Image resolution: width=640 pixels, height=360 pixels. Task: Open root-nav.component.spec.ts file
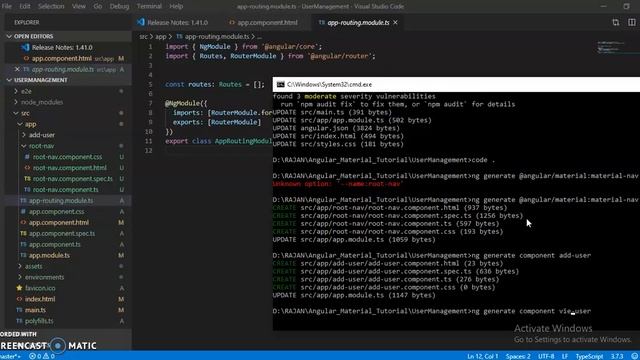72,179
